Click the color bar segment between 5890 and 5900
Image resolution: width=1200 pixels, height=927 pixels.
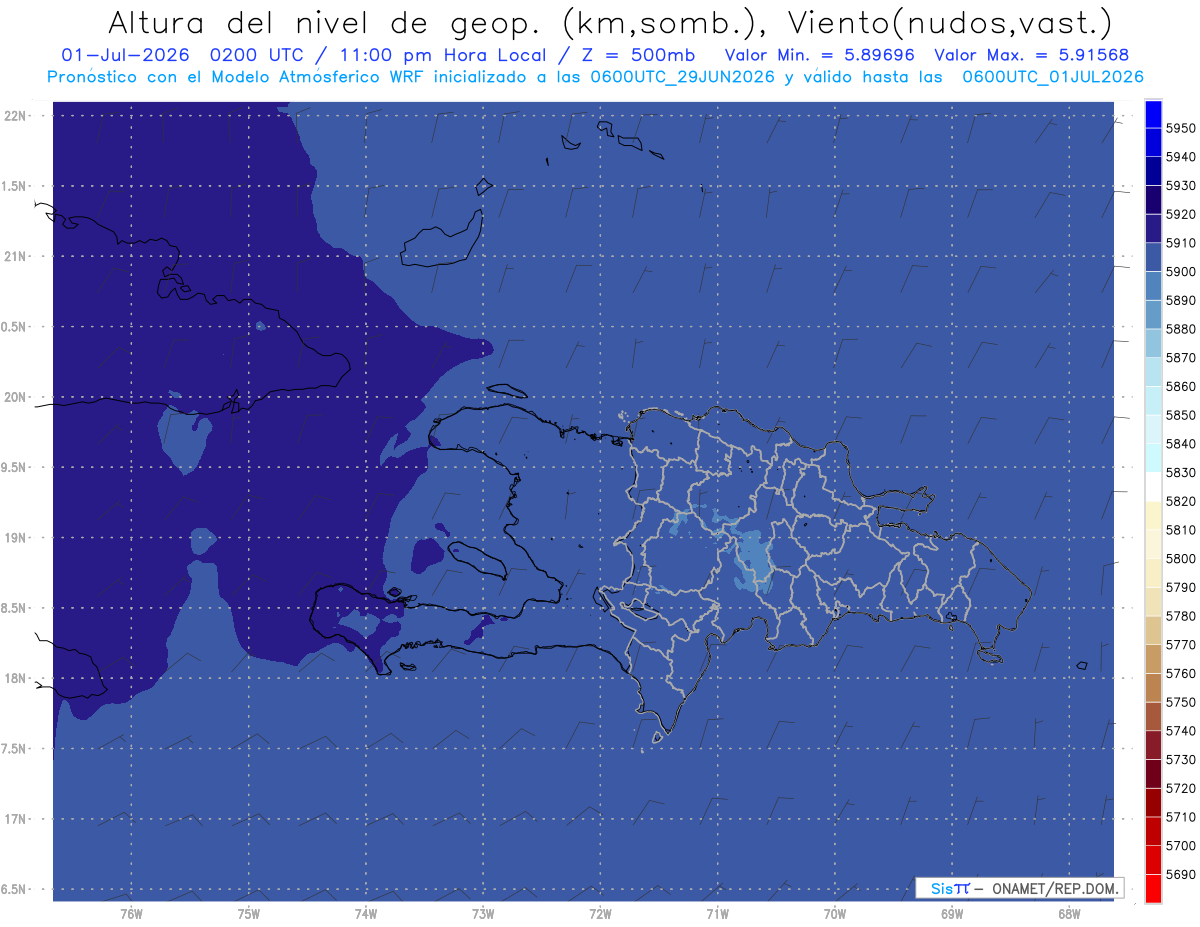point(1153,286)
